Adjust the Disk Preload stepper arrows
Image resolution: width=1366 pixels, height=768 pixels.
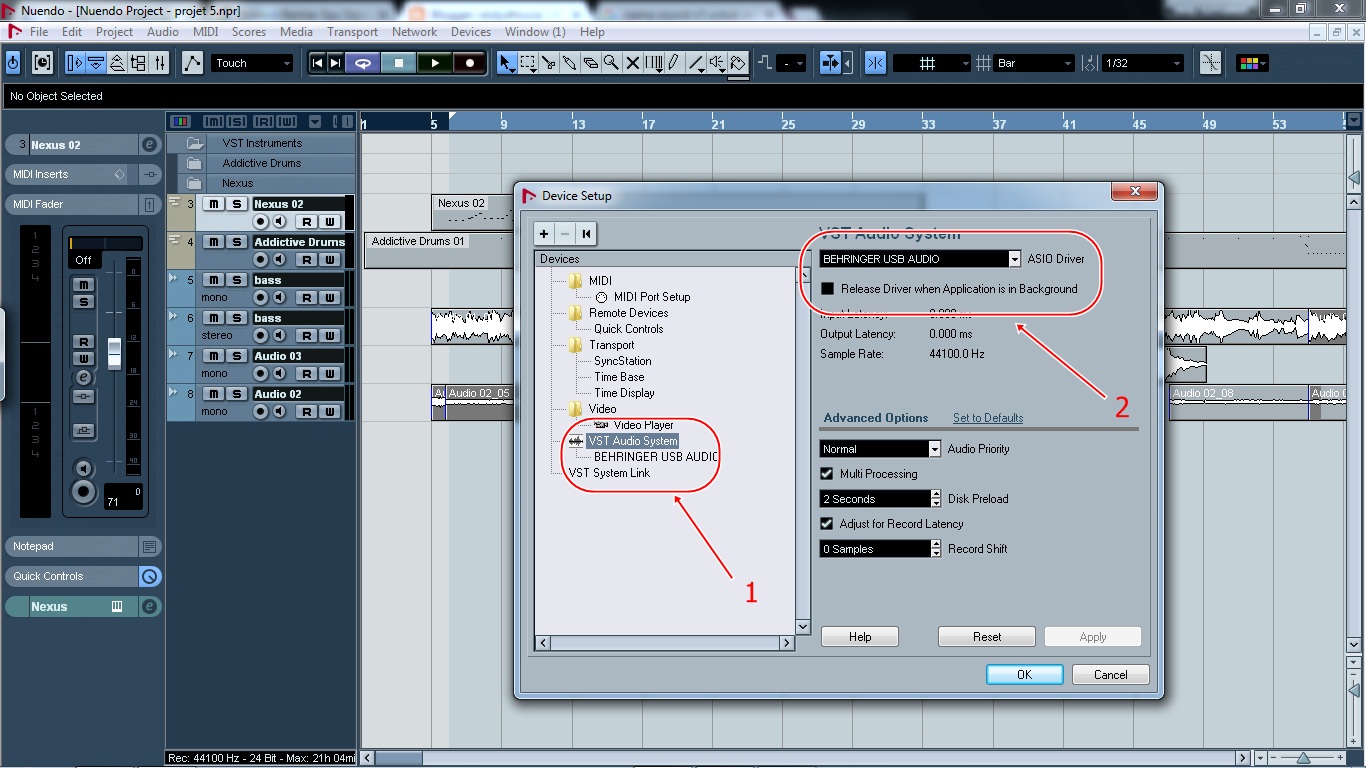936,499
